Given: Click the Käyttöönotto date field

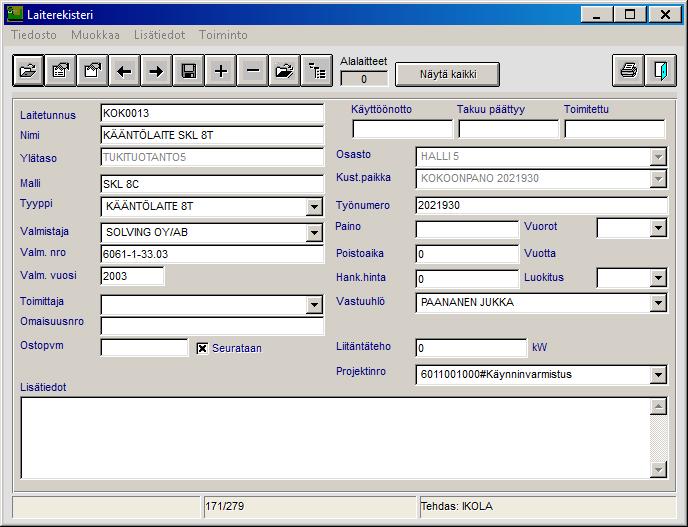Looking at the screenshot, I should [x=402, y=129].
